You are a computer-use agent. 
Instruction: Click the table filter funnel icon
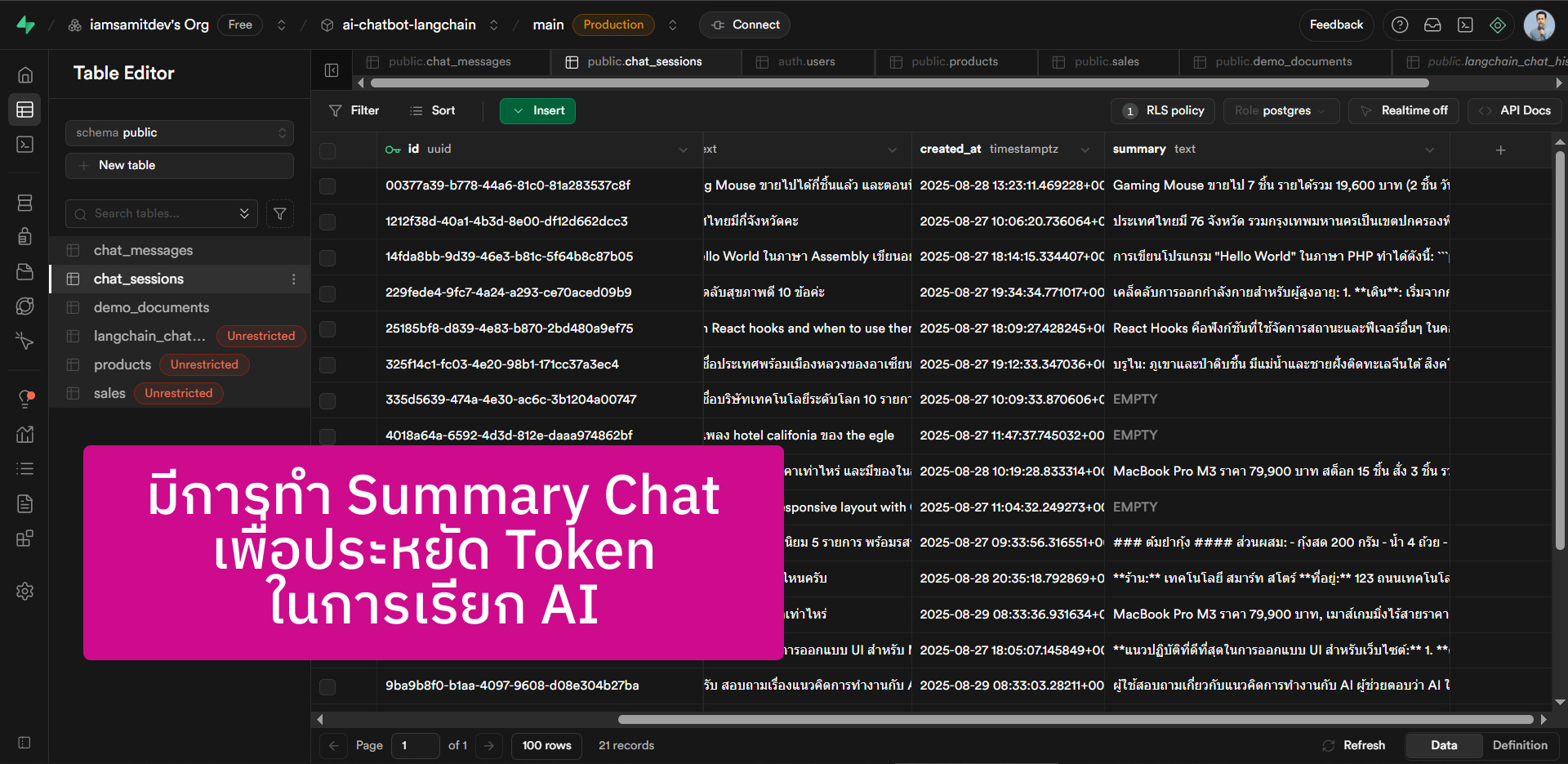(280, 214)
